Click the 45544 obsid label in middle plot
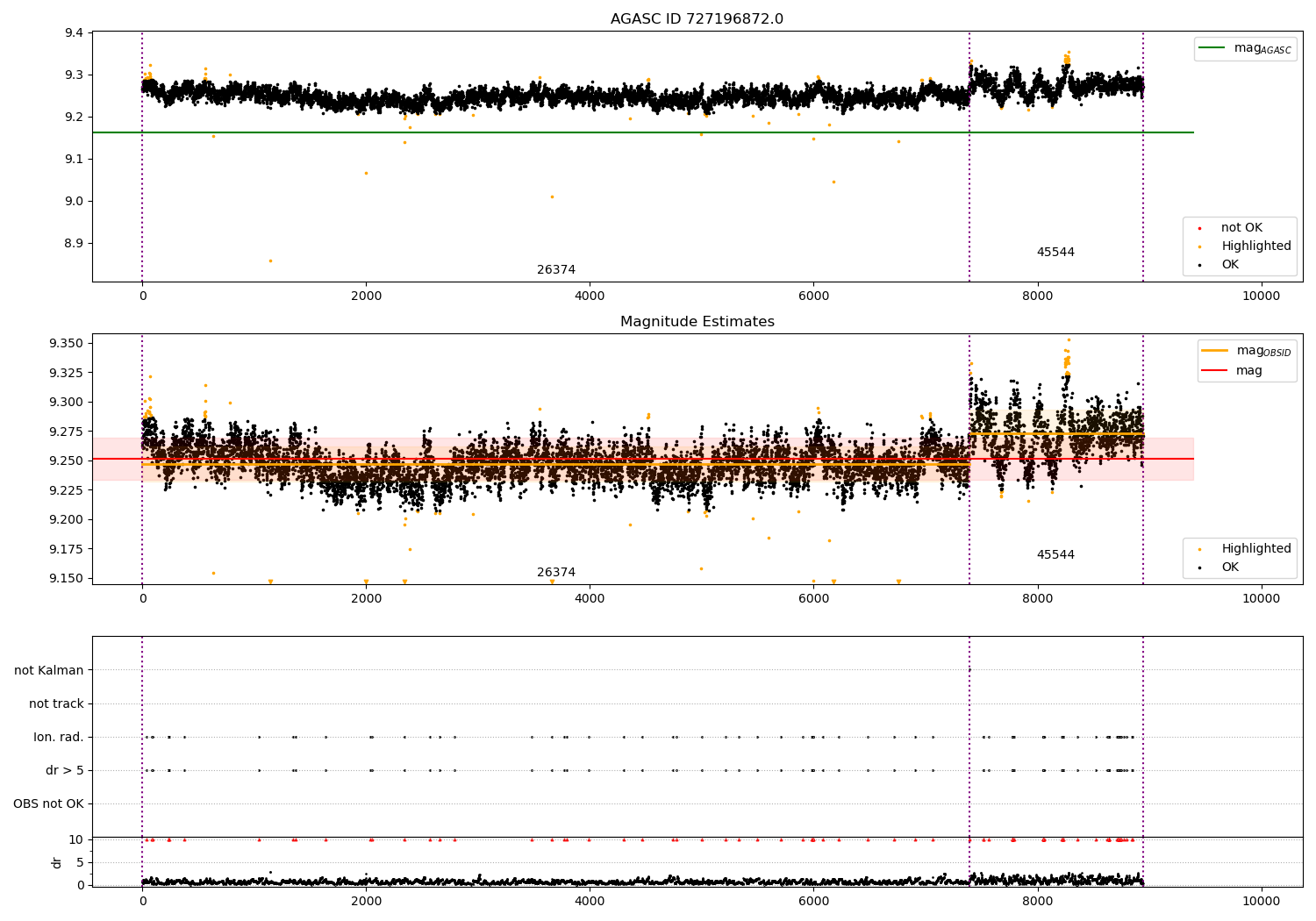This screenshot has width=1316, height=921. [1055, 555]
